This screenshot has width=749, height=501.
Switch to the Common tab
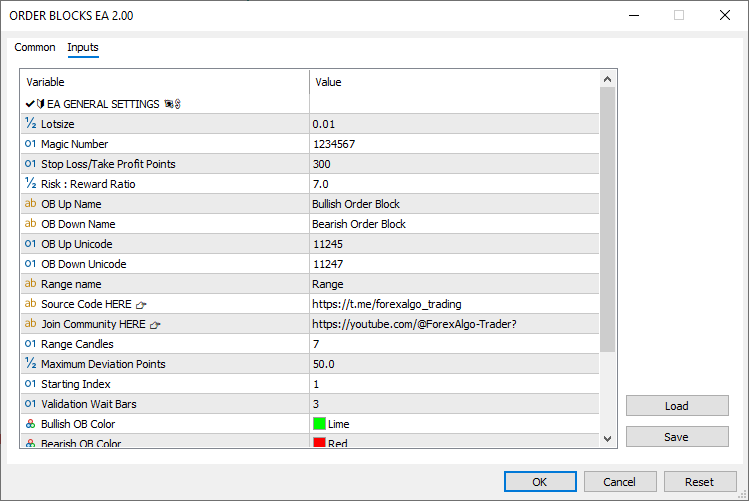(35, 47)
